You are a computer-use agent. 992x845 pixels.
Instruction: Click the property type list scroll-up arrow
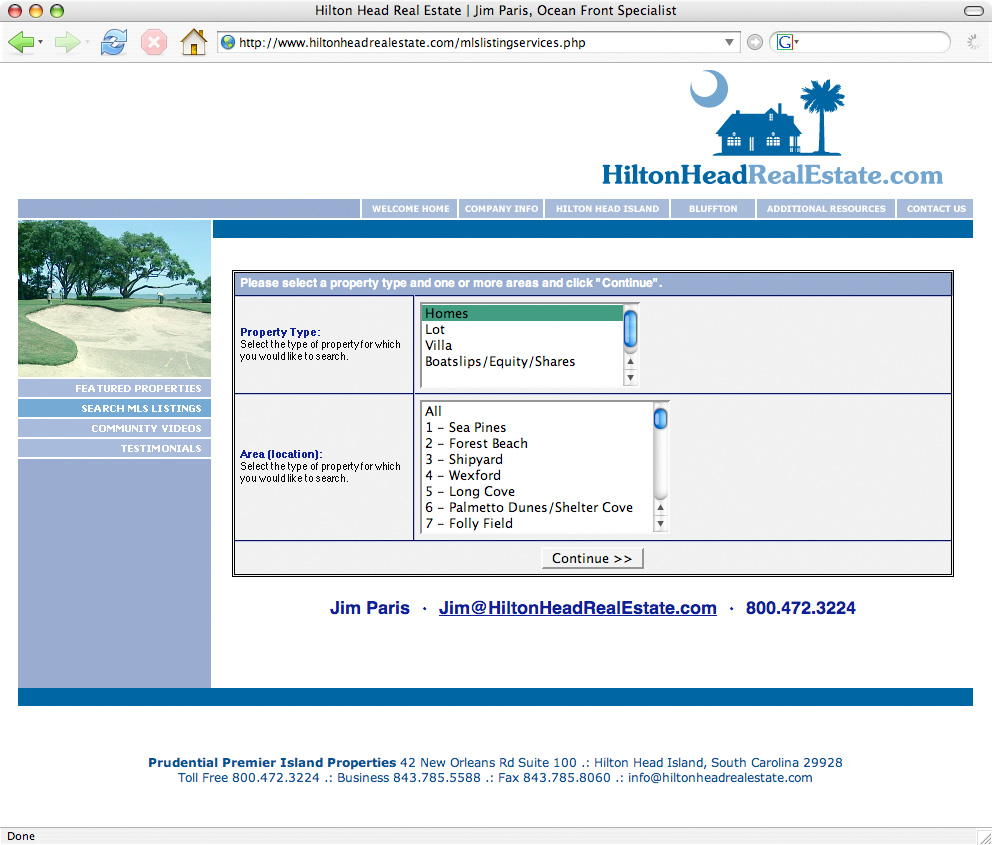(x=630, y=361)
